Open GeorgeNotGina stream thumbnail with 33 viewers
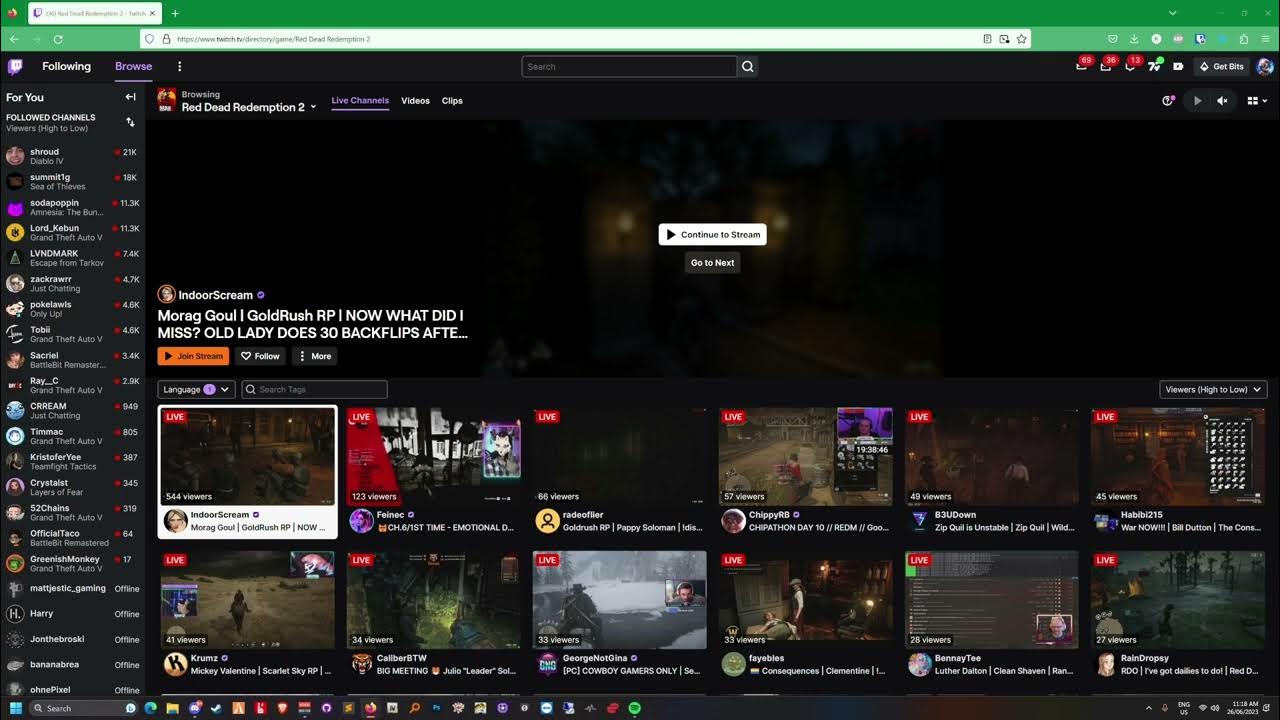The width and height of the screenshot is (1280, 720). pos(619,599)
